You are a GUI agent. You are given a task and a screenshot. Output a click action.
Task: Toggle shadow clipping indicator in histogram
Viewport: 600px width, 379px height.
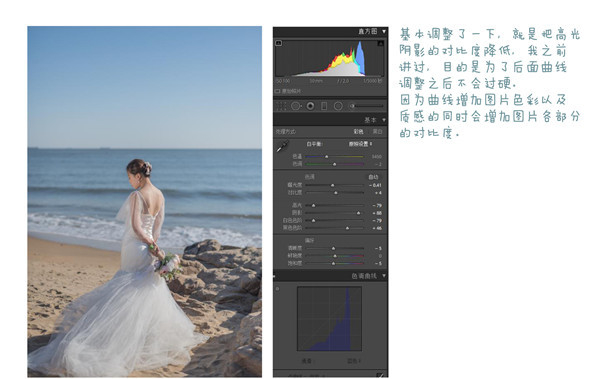[x=279, y=43]
